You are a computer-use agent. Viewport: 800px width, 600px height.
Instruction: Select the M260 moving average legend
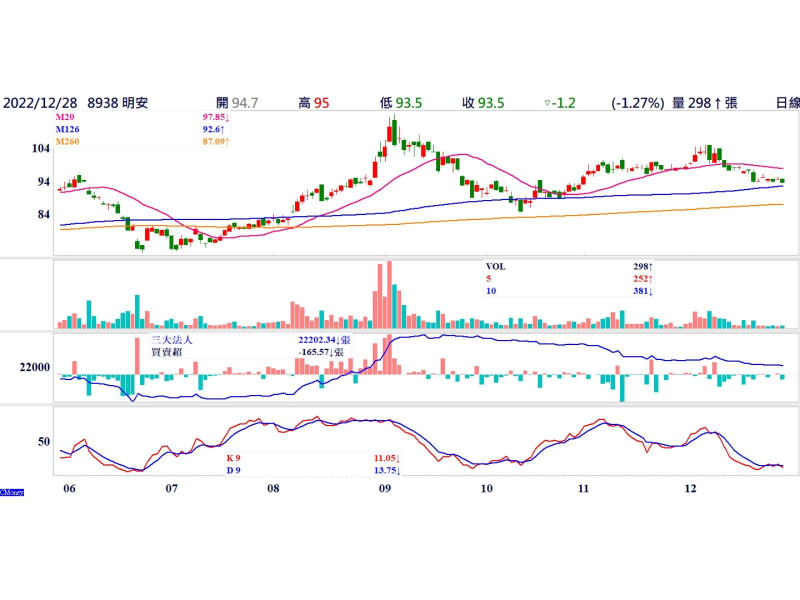point(70,142)
